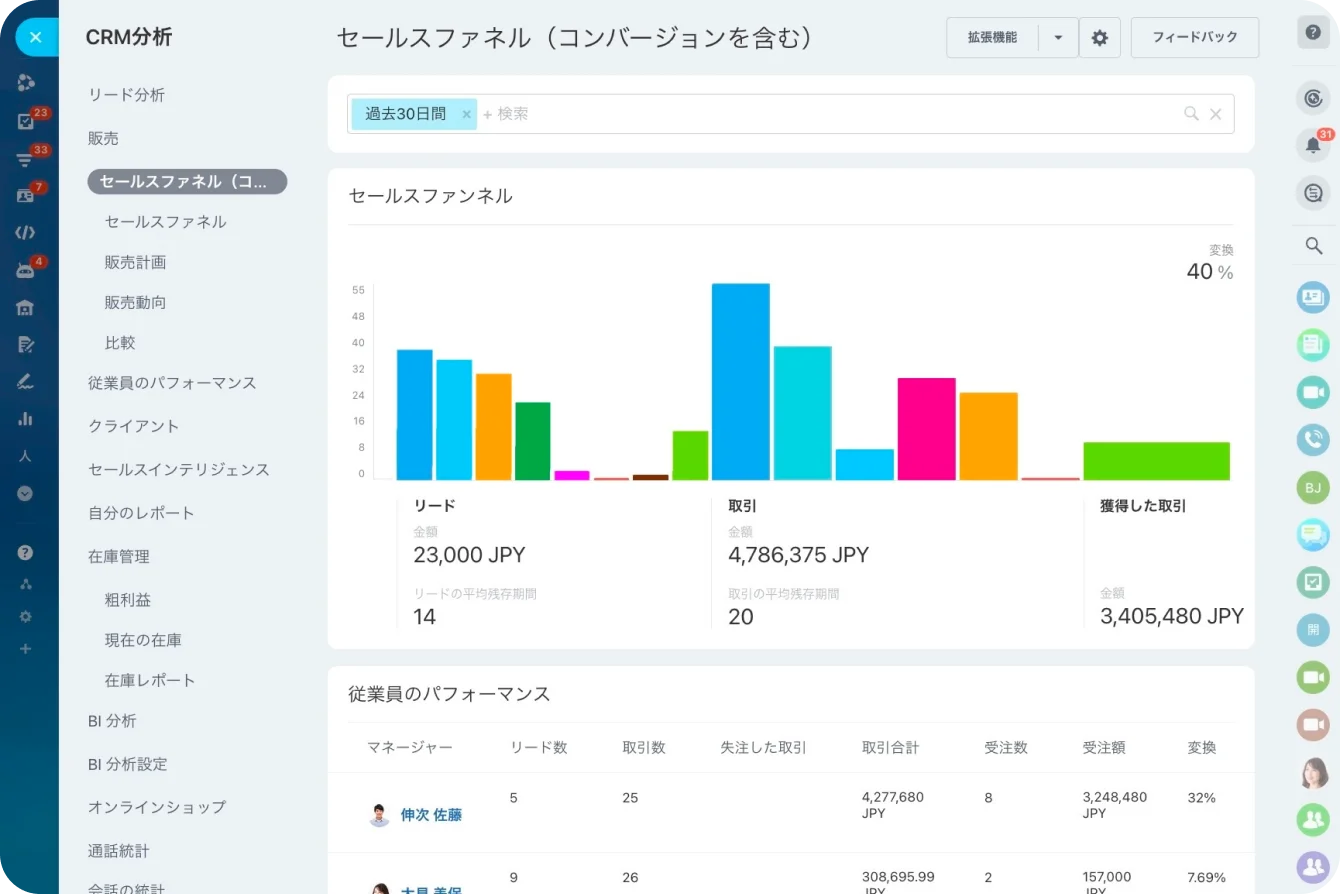Open the gear icon in left rail
This screenshot has width=1340, height=894.
26,616
